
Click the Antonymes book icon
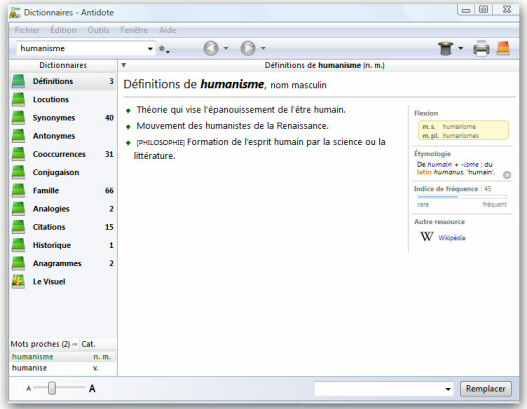pyautogui.click(x=18, y=136)
